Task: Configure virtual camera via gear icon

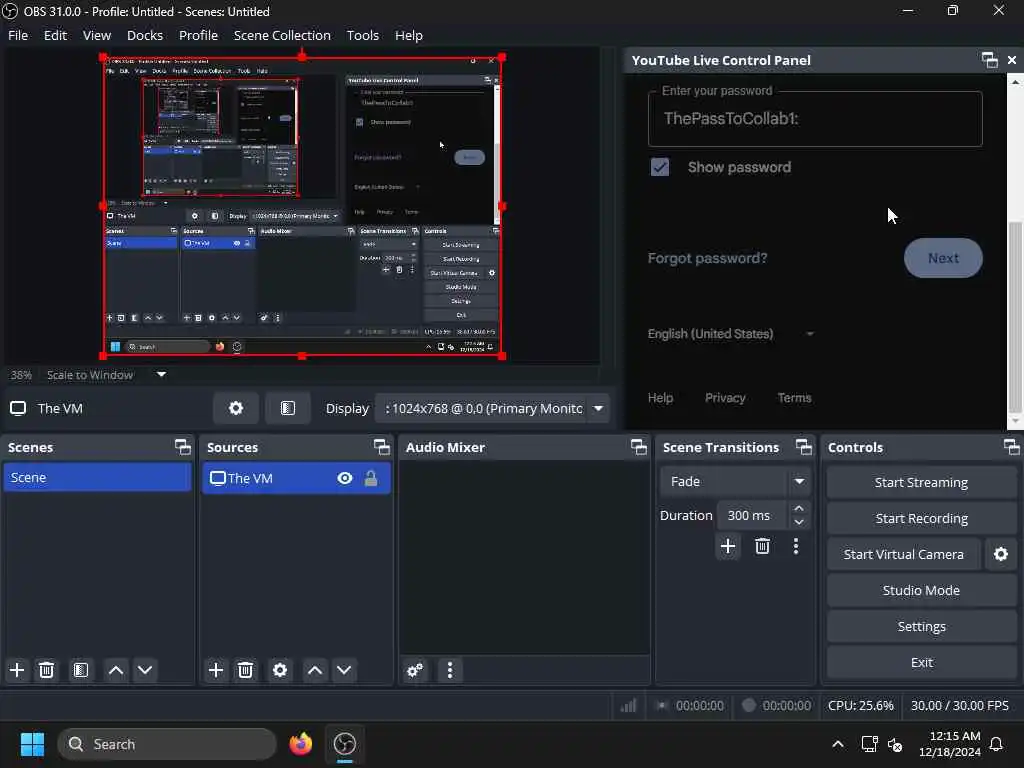Action: click(x=1000, y=554)
